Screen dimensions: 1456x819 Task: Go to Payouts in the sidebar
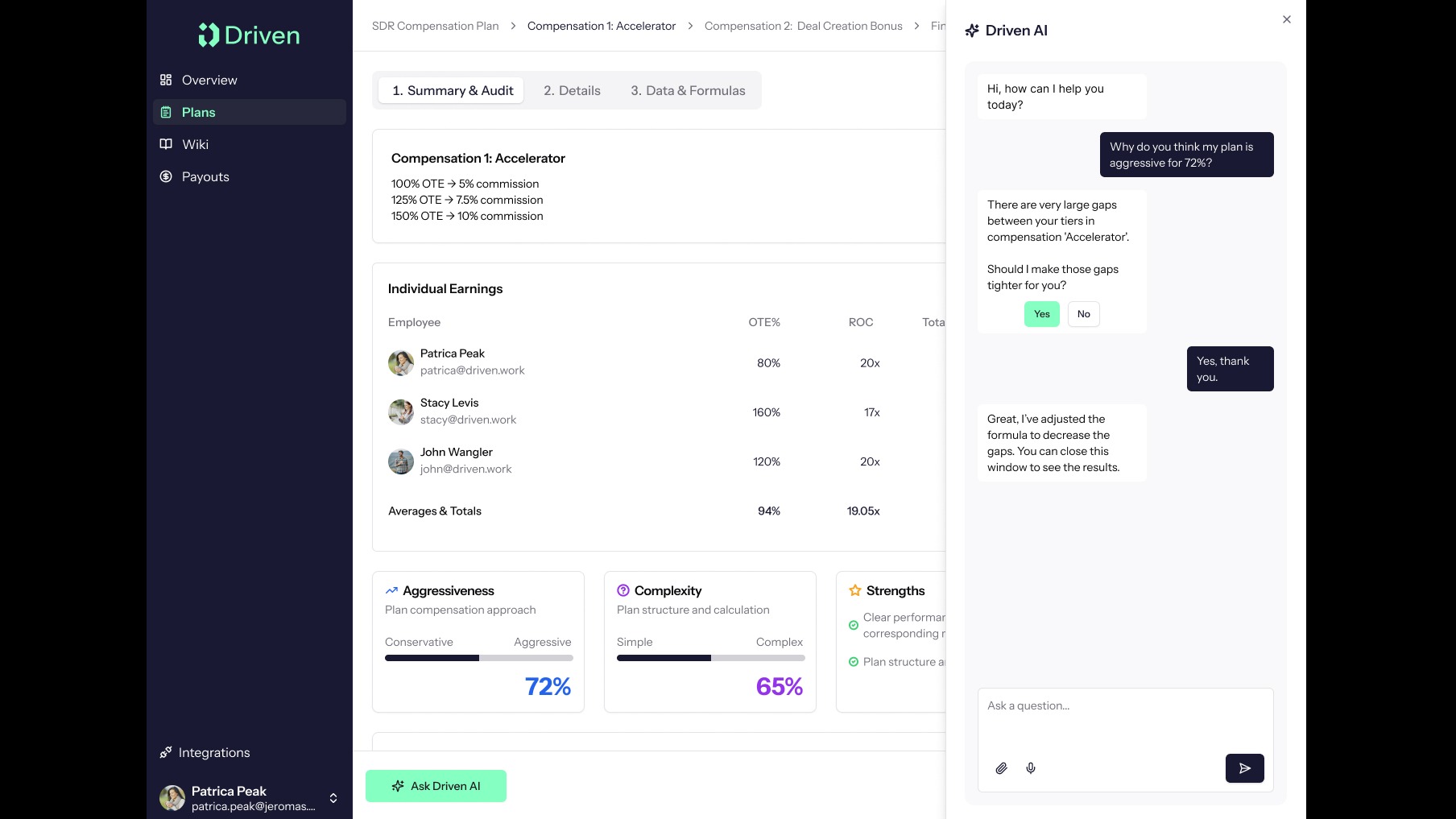point(205,176)
